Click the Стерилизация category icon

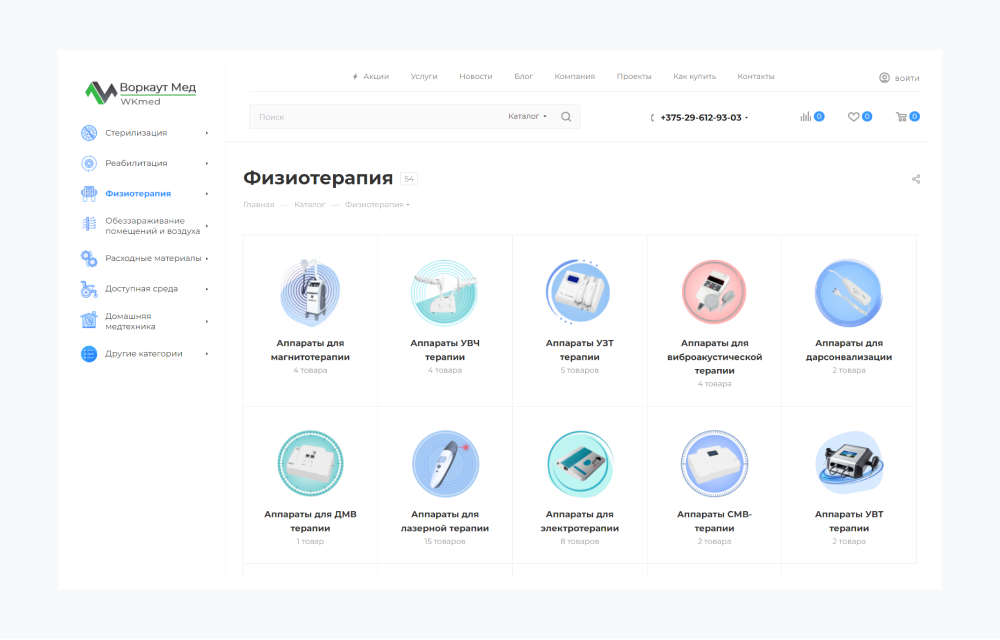(x=89, y=133)
